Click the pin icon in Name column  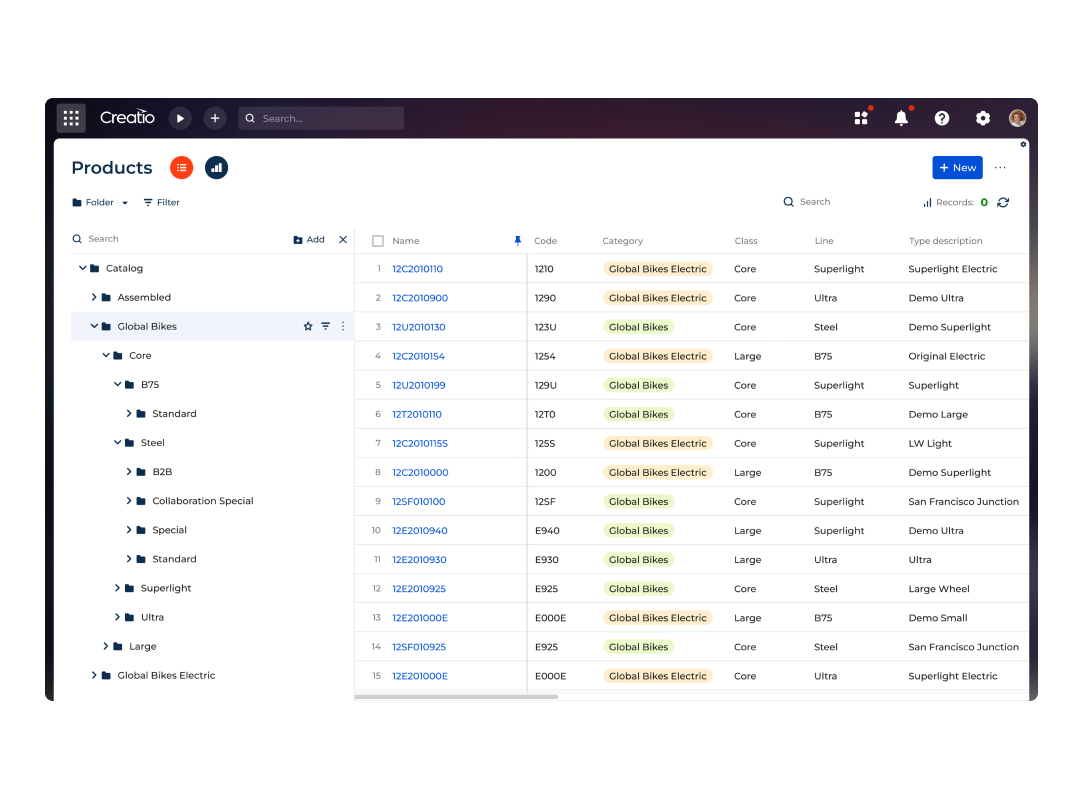pos(517,241)
